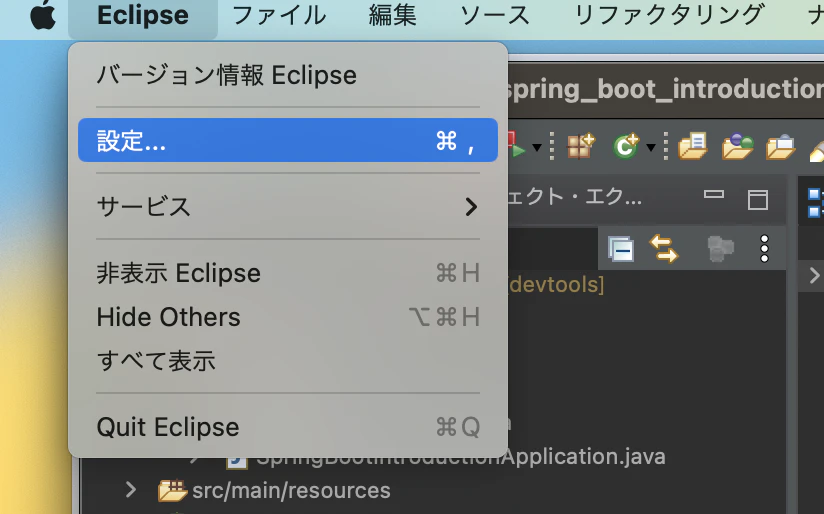824x514 pixels.
Task: Open the リファクタリング menu
Action: (669, 15)
